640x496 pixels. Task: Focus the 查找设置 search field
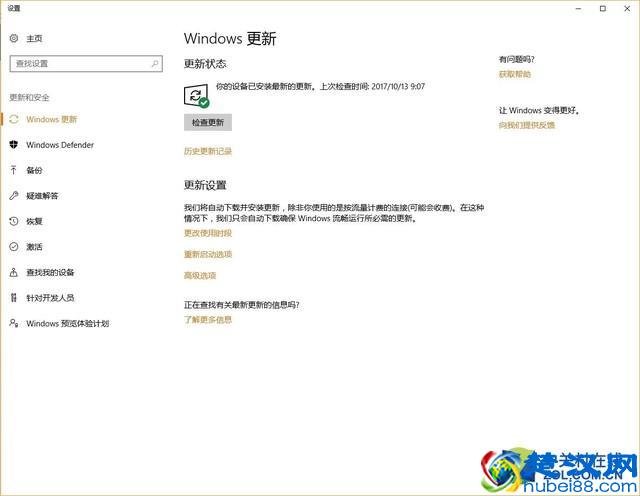86,64
